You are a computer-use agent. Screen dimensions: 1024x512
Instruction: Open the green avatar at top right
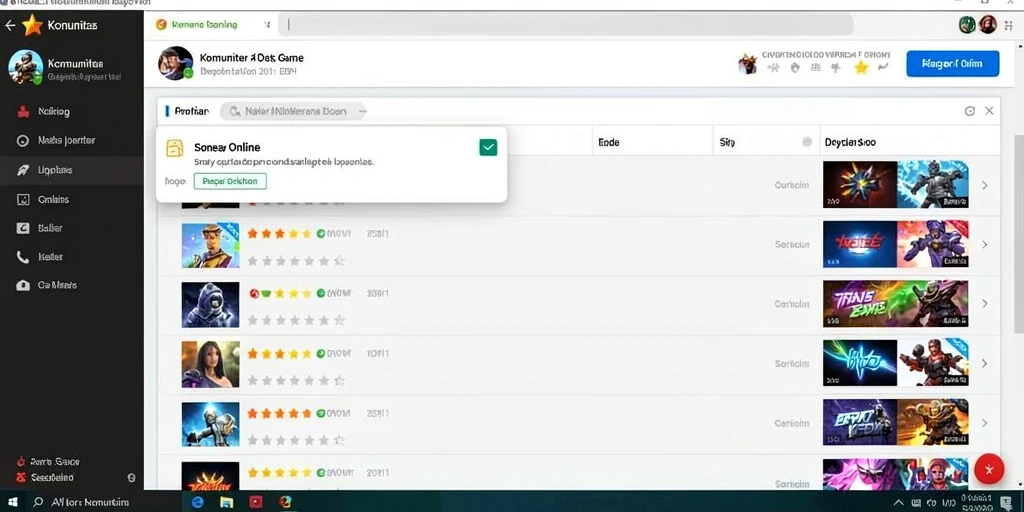967,25
